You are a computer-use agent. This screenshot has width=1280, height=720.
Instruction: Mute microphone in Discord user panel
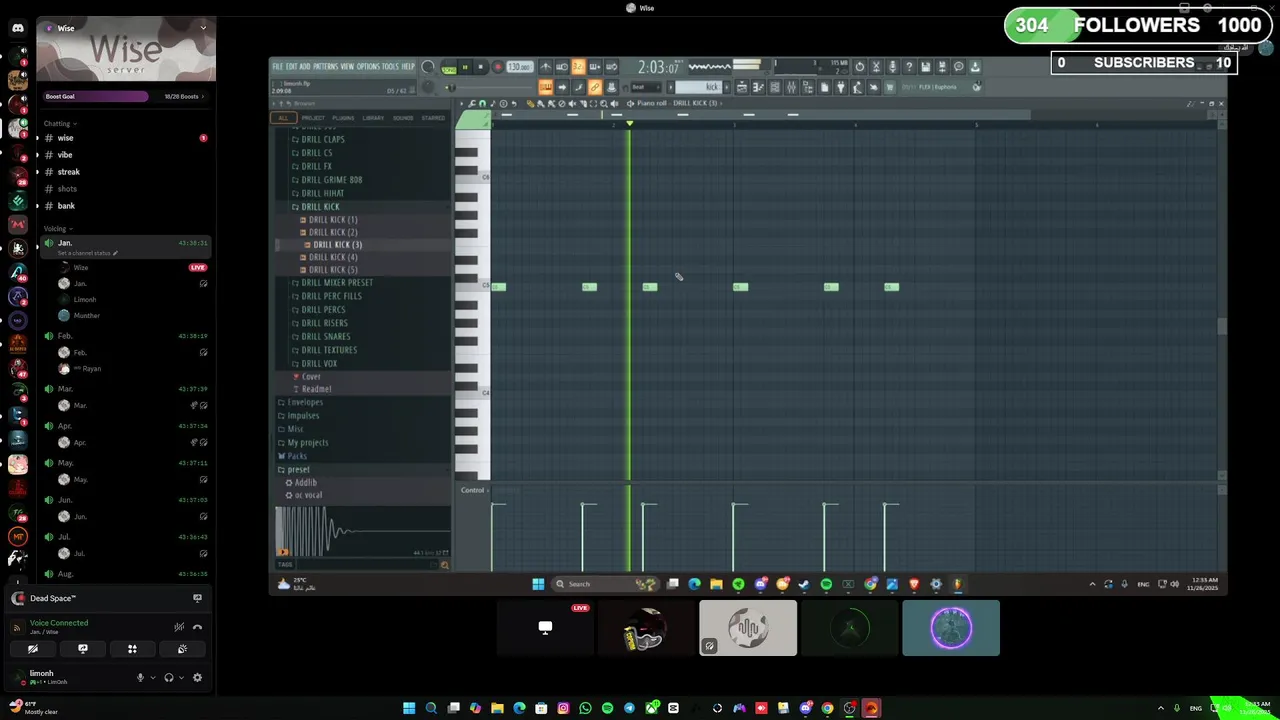click(x=140, y=677)
